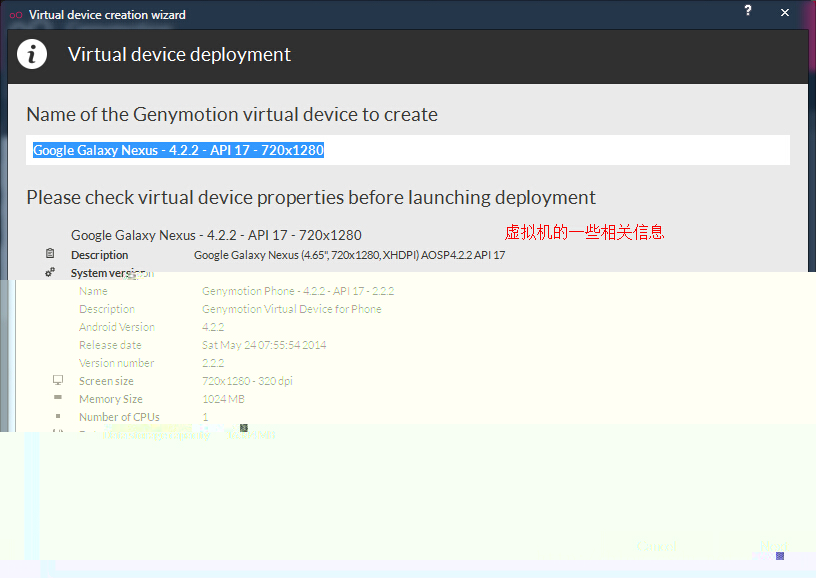Click 'Name of the Genymotion virtual device to create'

coord(232,114)
